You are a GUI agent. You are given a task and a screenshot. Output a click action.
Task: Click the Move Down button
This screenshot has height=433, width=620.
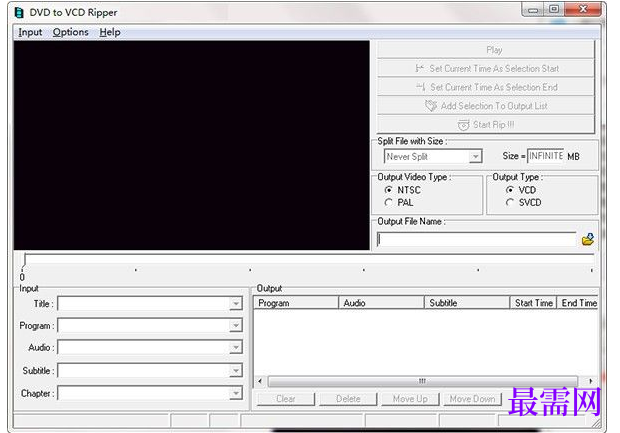(x=472, y=399)
